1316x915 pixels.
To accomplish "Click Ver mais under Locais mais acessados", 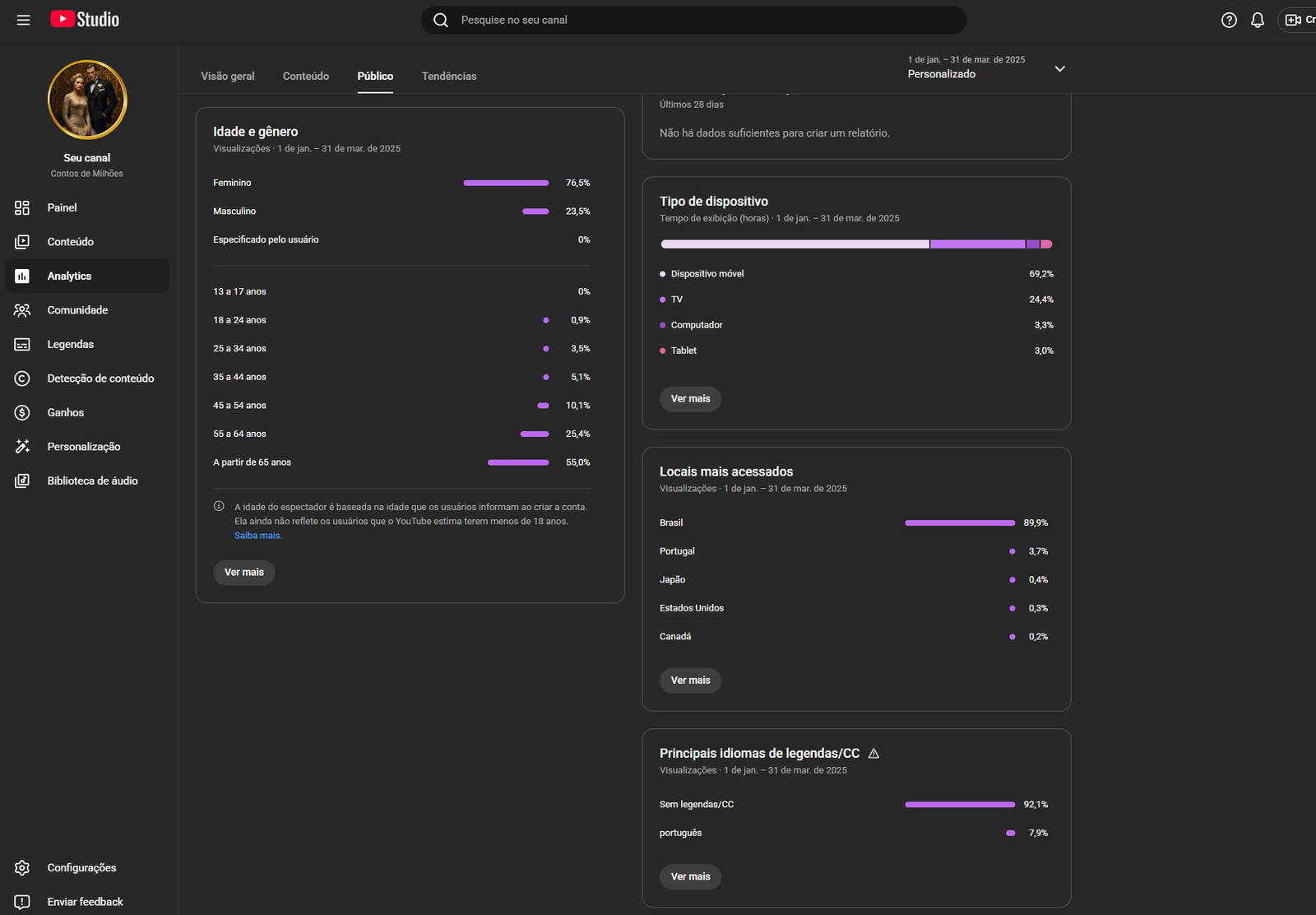I will [690, 680].
